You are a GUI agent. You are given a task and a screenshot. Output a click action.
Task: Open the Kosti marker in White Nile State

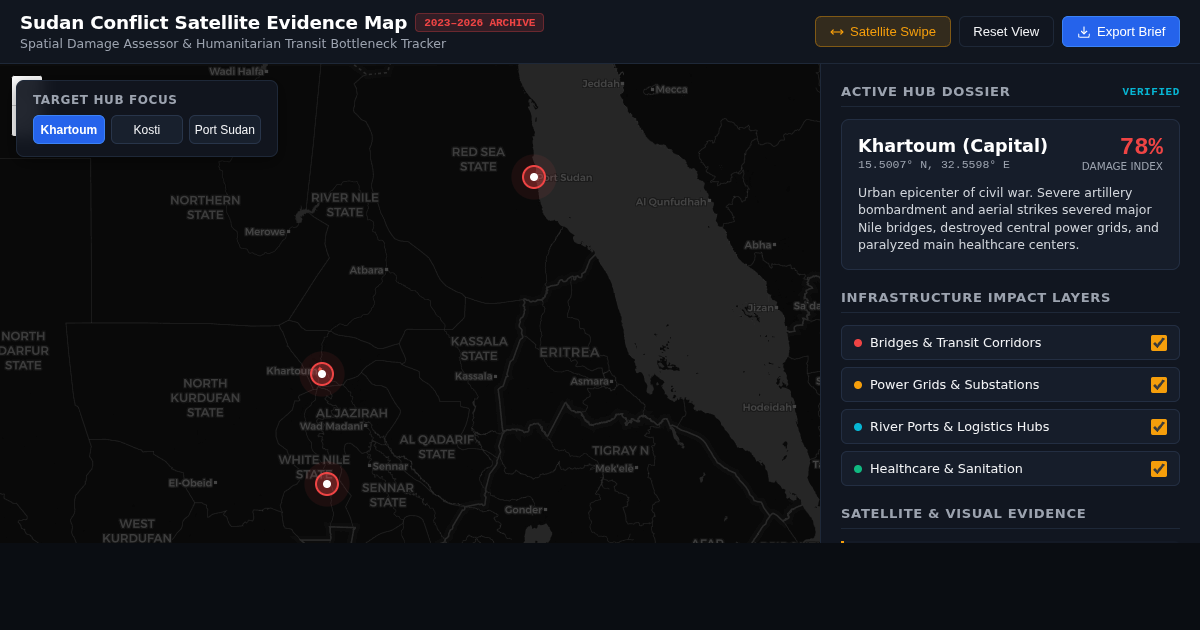[327, 484]
